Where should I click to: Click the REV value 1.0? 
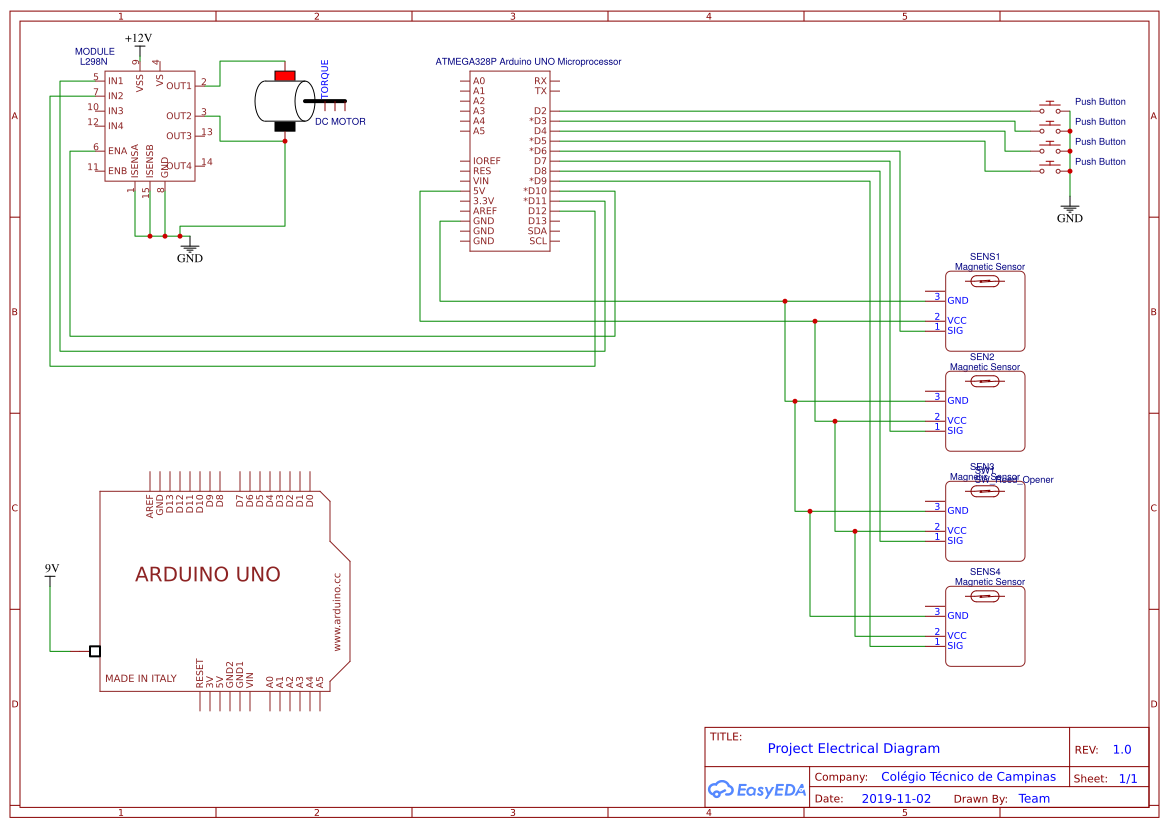point(1121,750)
